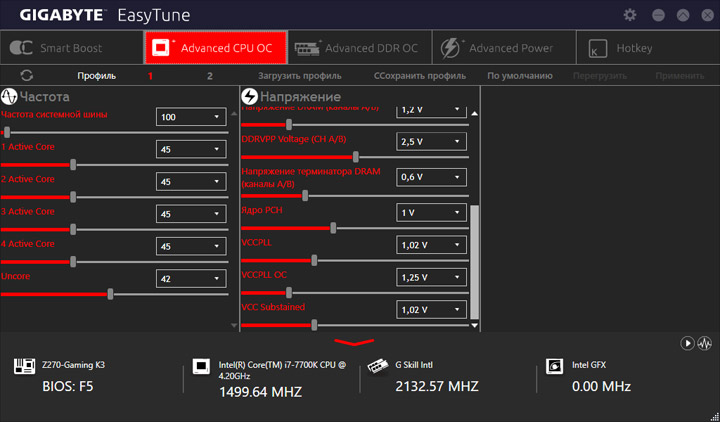Open the VCCPLL OC voltage dropdown
This screenshot has width=720, height=422.
pyautogui.click(x=431, y=277)
